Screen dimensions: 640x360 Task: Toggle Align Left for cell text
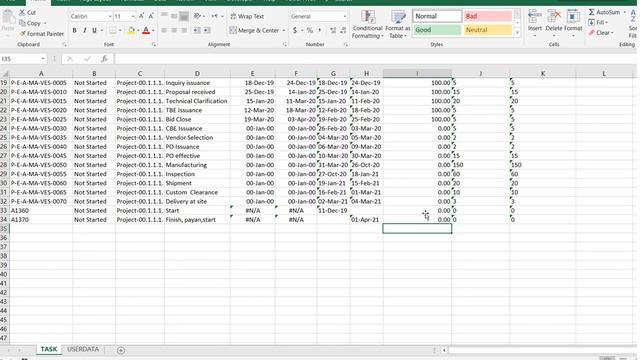pos(164,30)
